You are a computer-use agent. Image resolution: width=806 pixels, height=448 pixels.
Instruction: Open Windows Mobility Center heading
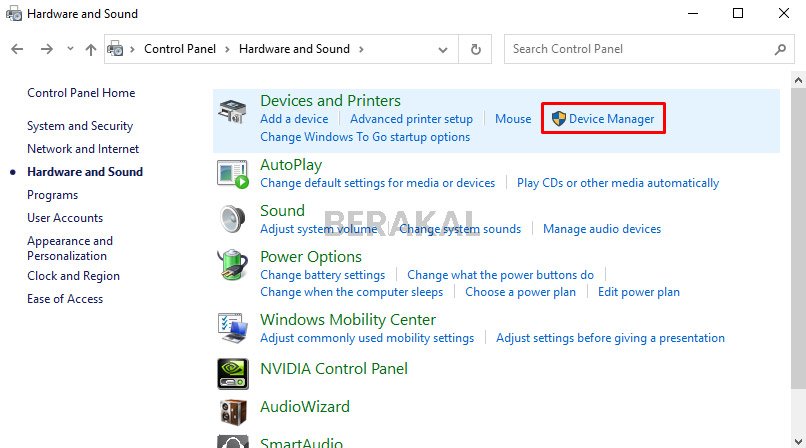point(348,320)
